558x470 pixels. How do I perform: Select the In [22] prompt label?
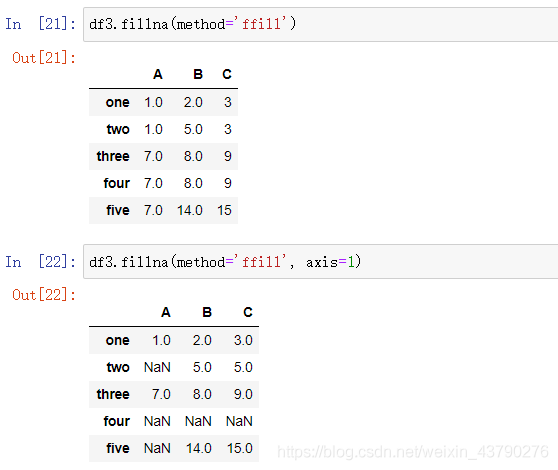(41, 262)
